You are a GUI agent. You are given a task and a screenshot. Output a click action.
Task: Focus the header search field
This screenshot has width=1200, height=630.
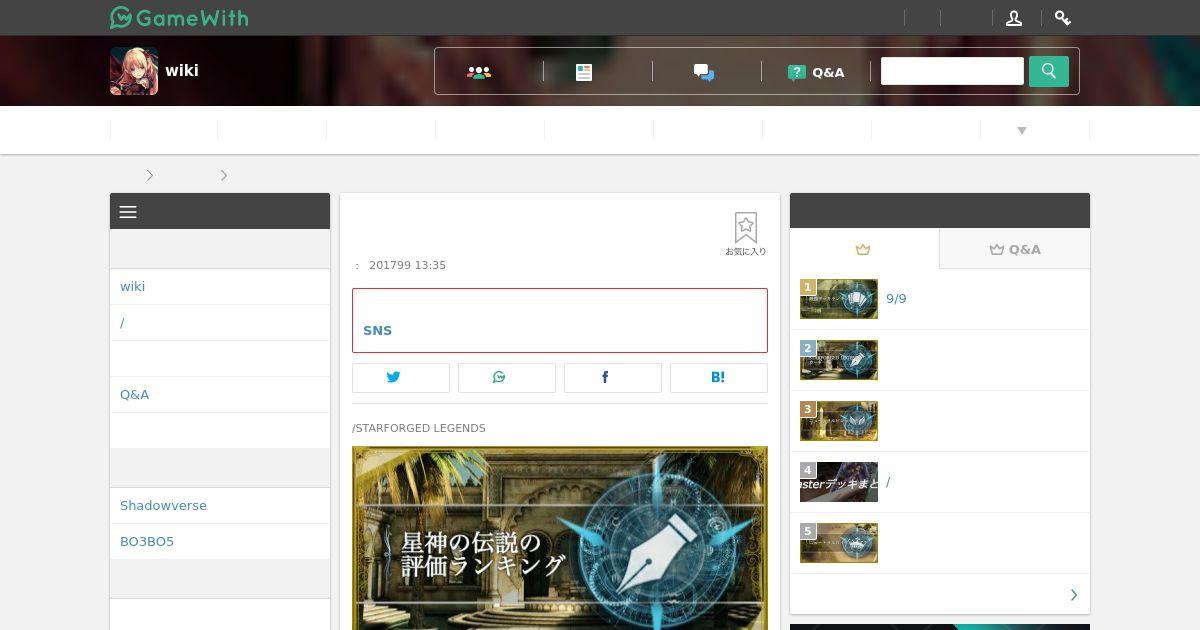pyautogui.click(x=952, y=71)
